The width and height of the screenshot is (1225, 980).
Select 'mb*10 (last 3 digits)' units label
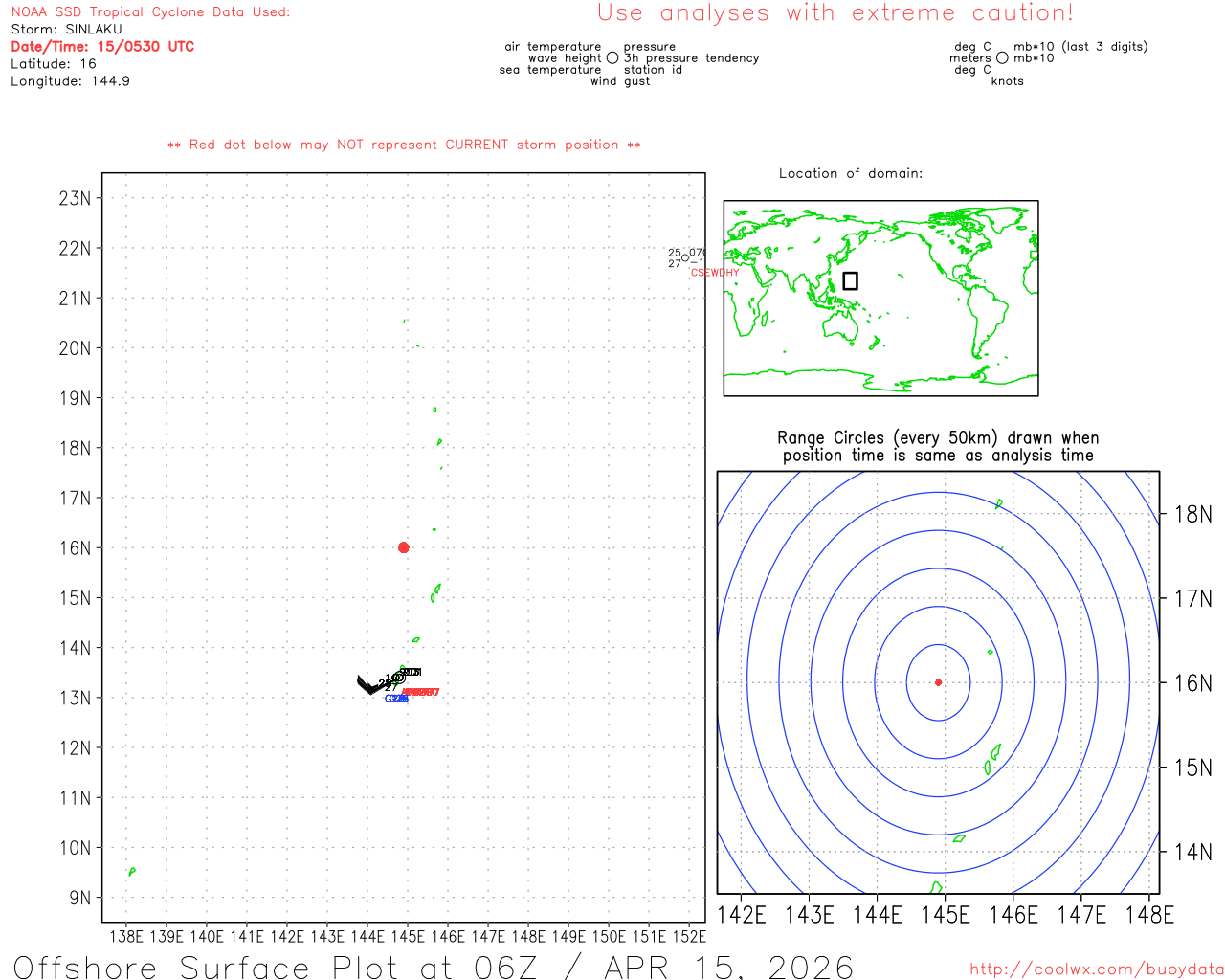(x=1080, y=47)
